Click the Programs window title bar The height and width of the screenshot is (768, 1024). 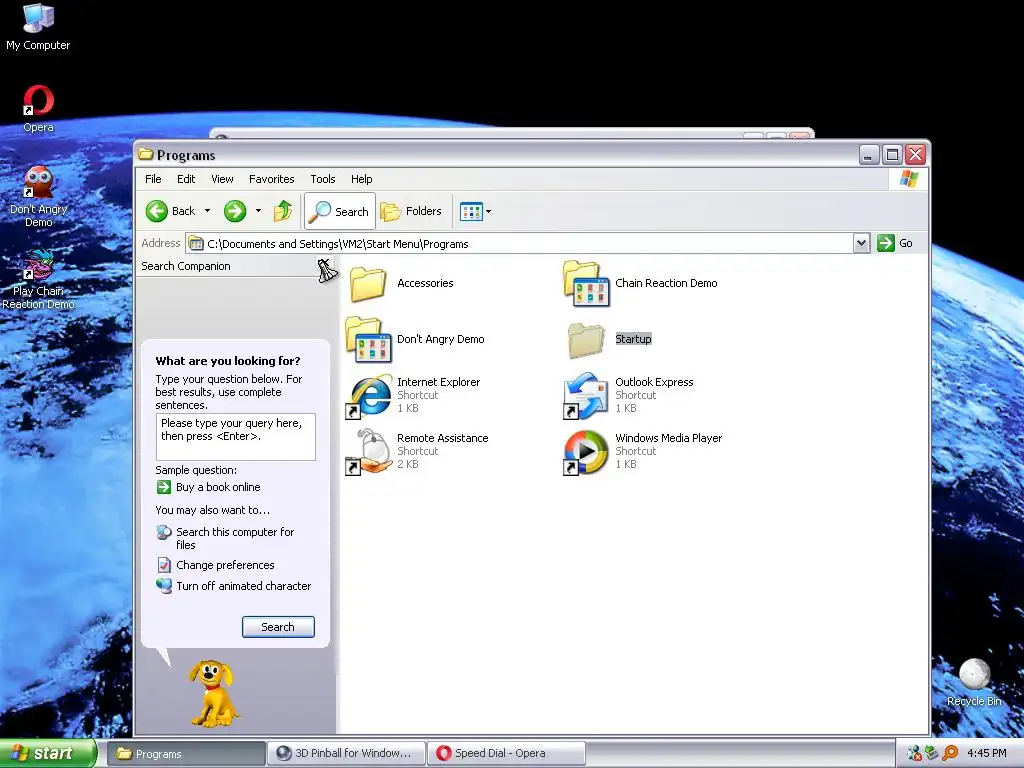(496, 155)
